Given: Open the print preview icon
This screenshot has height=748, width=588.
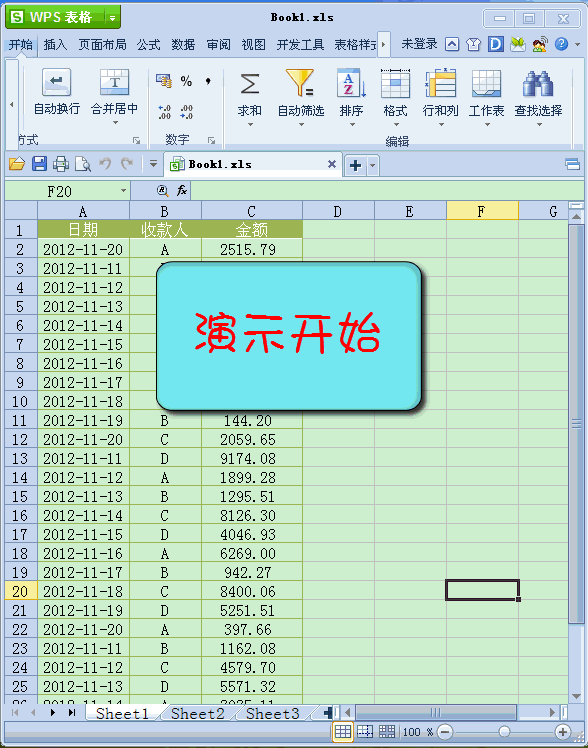Looking at the screenshot, I should tap(83, 165).
